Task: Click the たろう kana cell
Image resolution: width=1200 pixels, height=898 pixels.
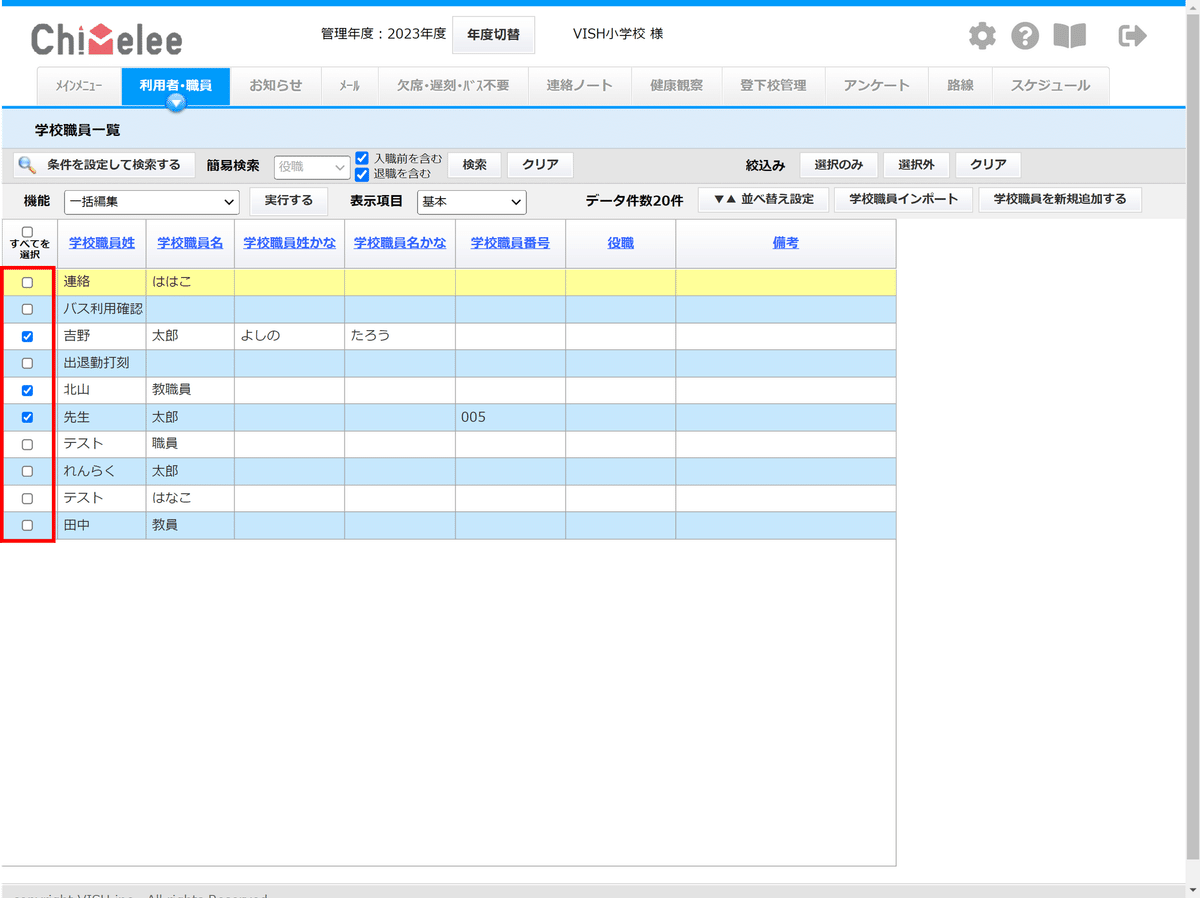Action: [x=400, y=336]
